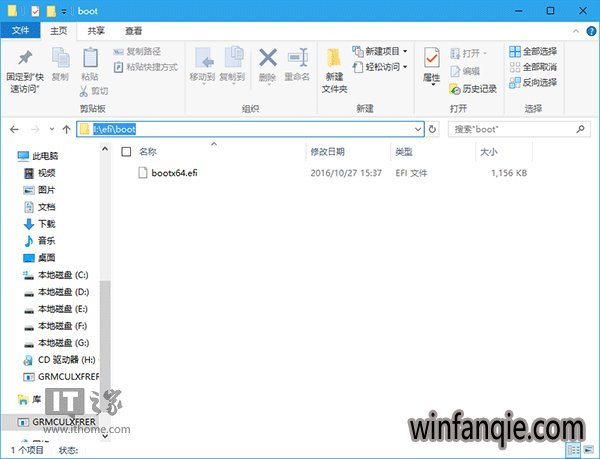Click the Paste (粘贴) clipboard icon
This screenshot has width=600, height=459.
point(90,58)
